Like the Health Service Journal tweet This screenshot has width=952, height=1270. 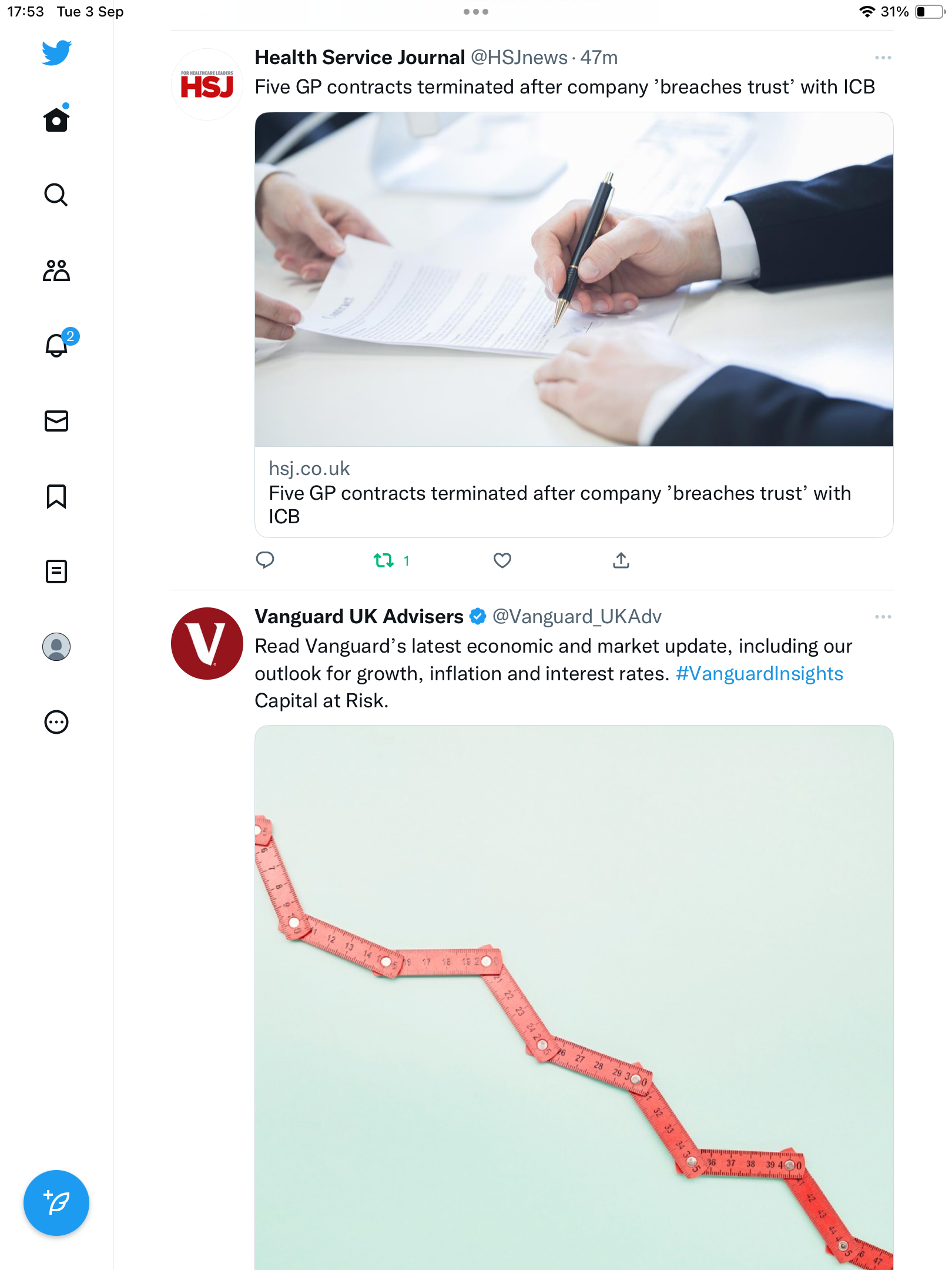pos(502,560)
